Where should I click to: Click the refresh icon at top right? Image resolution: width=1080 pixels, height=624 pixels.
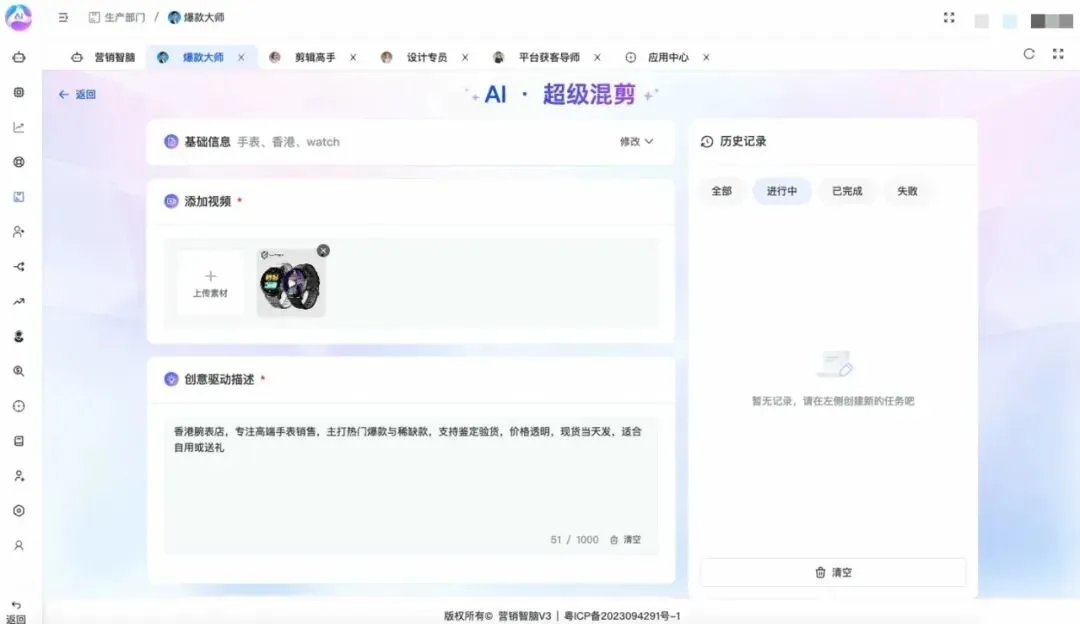pos(1029,55)
